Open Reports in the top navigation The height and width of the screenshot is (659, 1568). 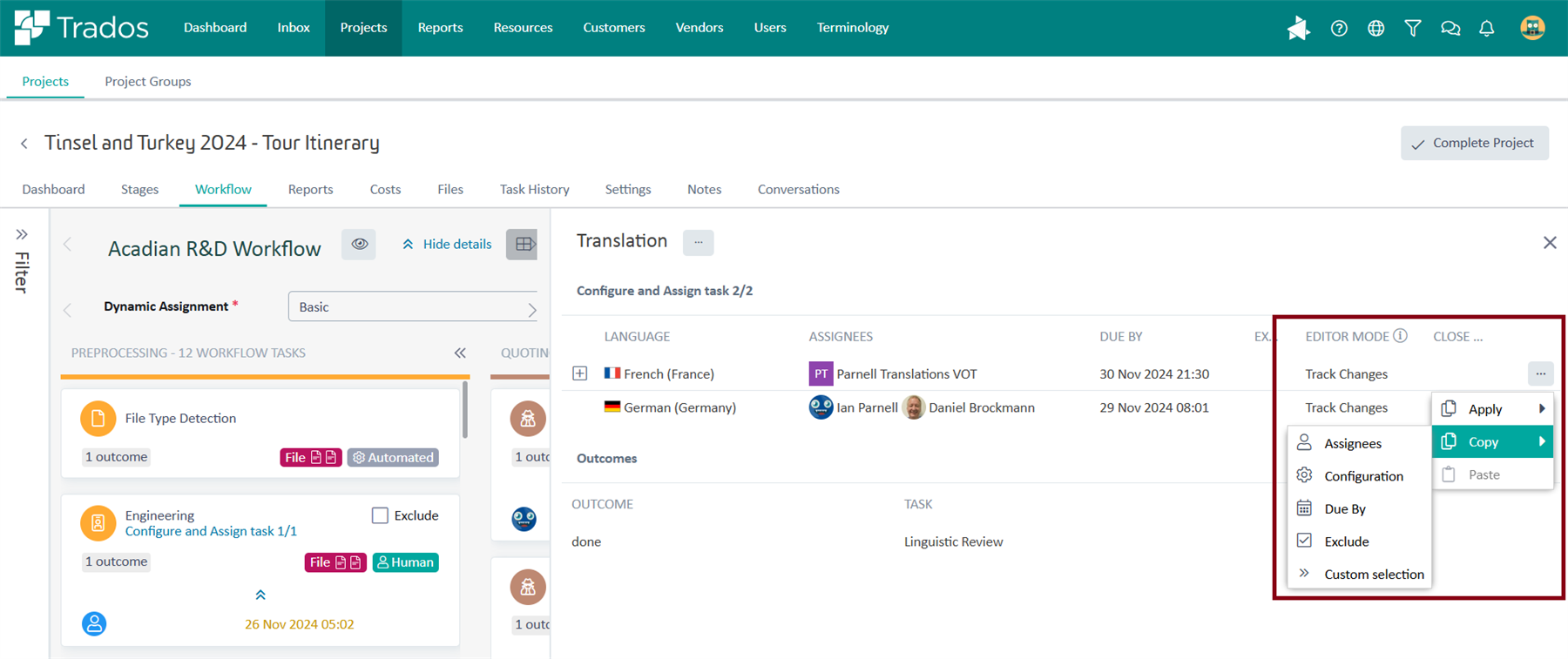(x=440, y=28)
